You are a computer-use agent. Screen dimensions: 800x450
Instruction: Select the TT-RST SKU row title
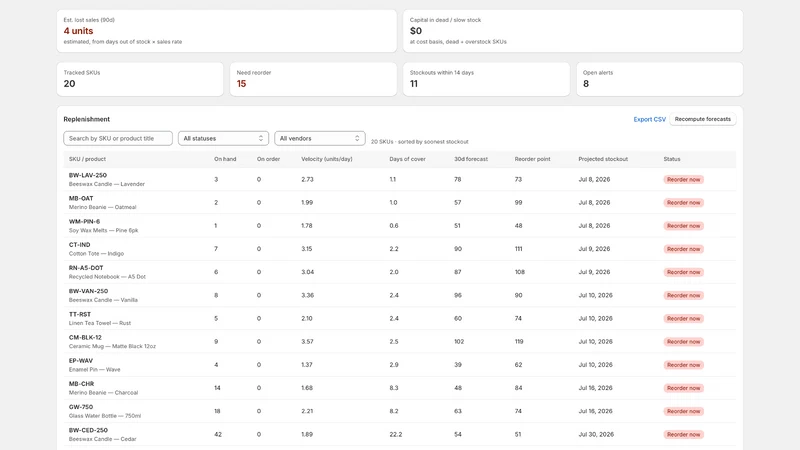click(x=80, y=314)
